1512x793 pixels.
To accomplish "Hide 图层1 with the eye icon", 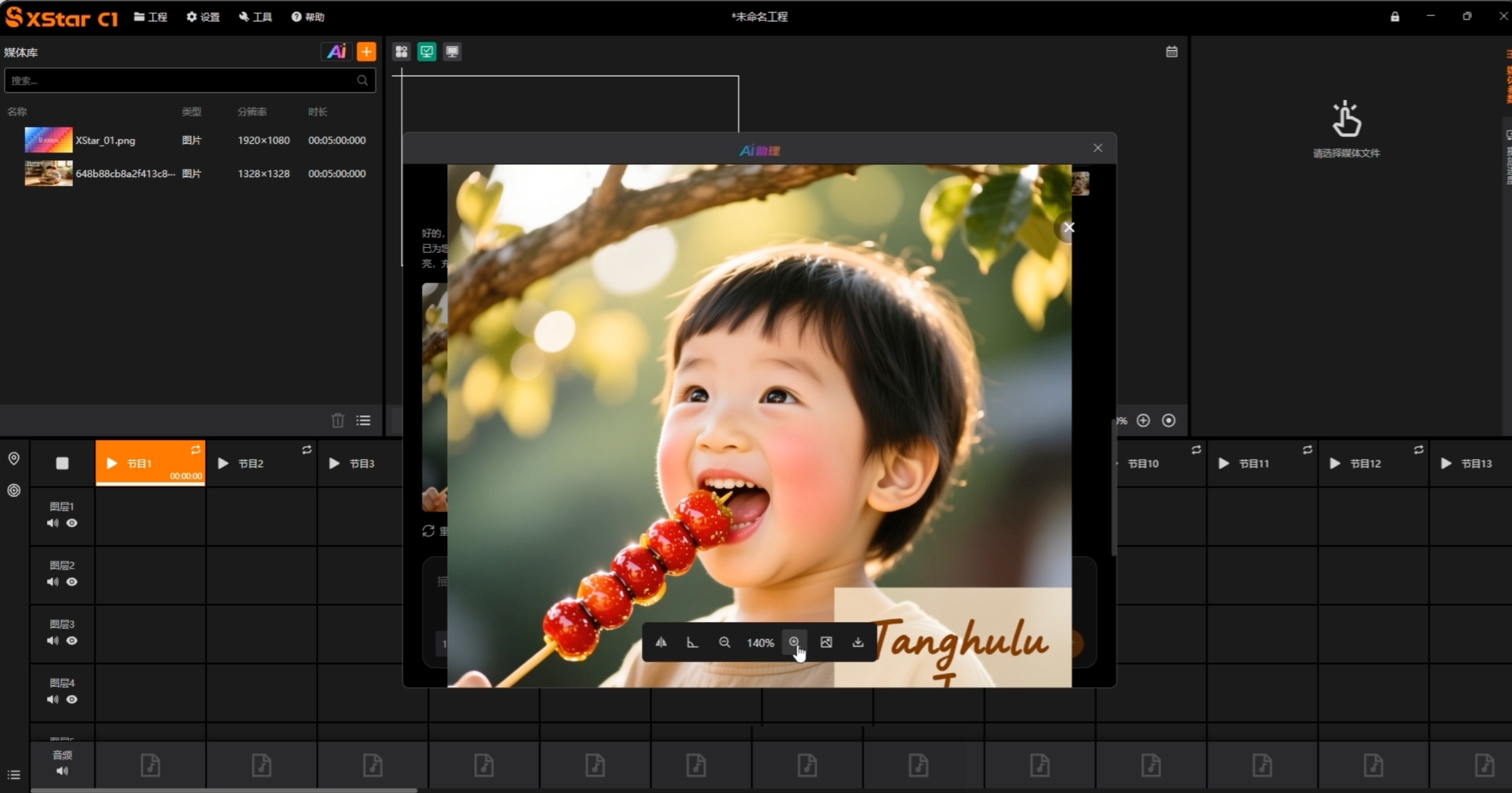I will pyautogui.click(x=72, y=523).
